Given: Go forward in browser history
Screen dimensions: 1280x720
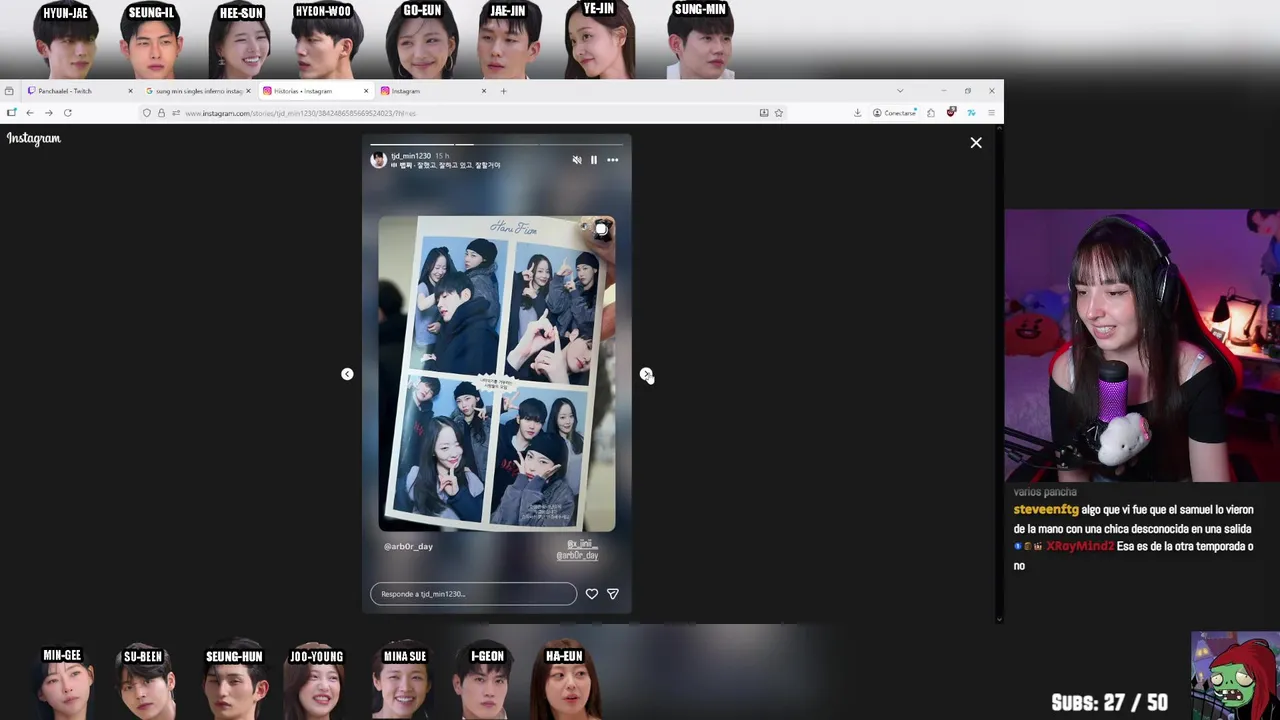Looking at the screenshot, I should click(48, 113).
